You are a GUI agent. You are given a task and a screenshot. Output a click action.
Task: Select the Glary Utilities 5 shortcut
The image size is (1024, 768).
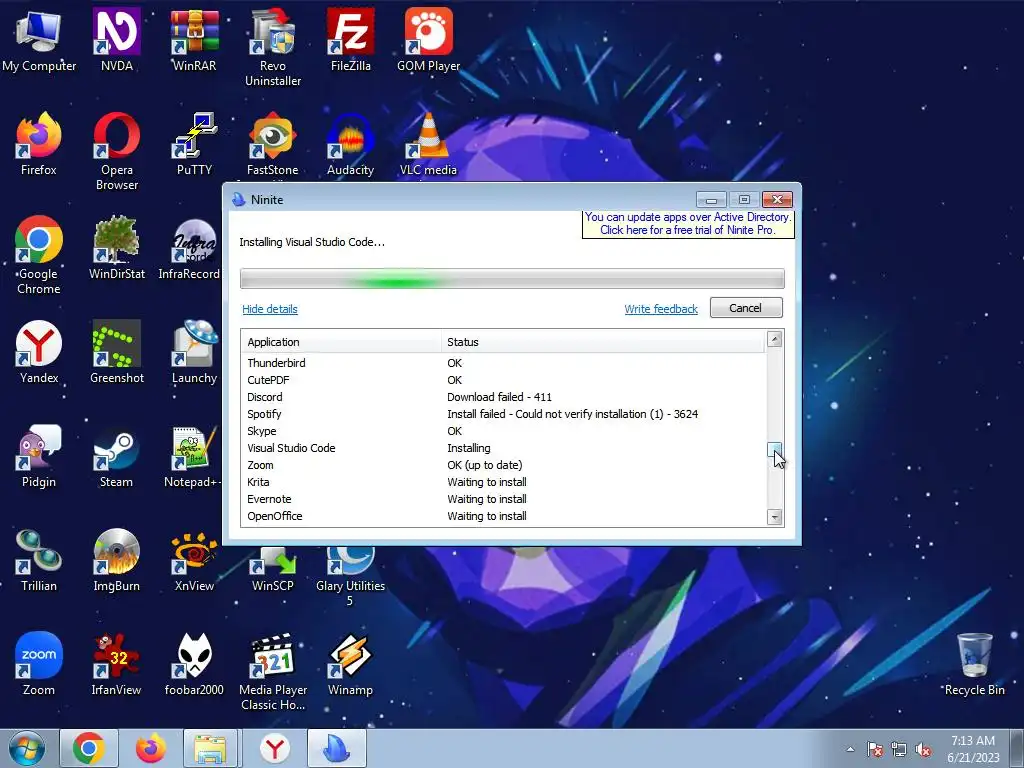[x=351, y=576]
